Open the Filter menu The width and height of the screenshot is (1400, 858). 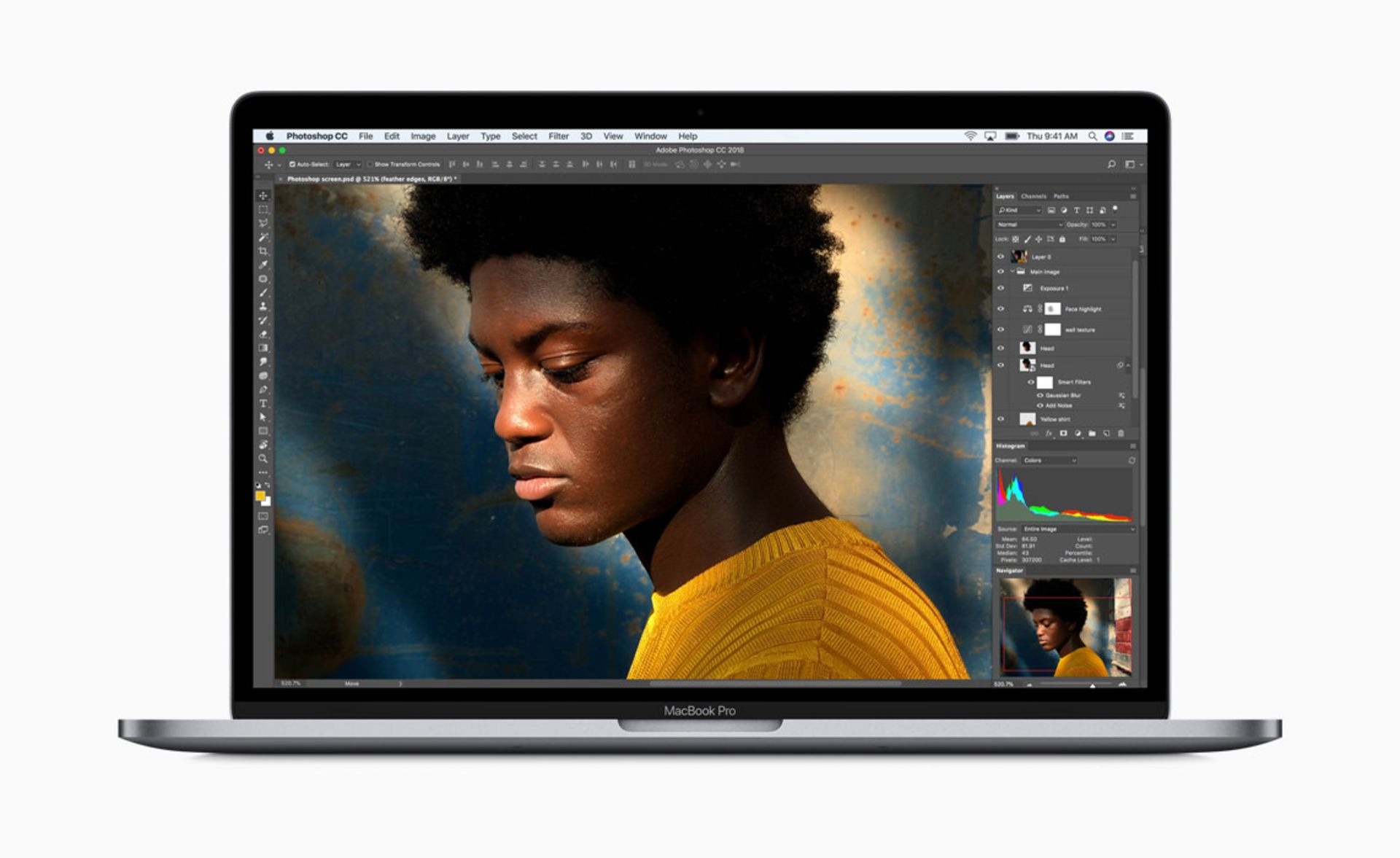coord(559,136)
